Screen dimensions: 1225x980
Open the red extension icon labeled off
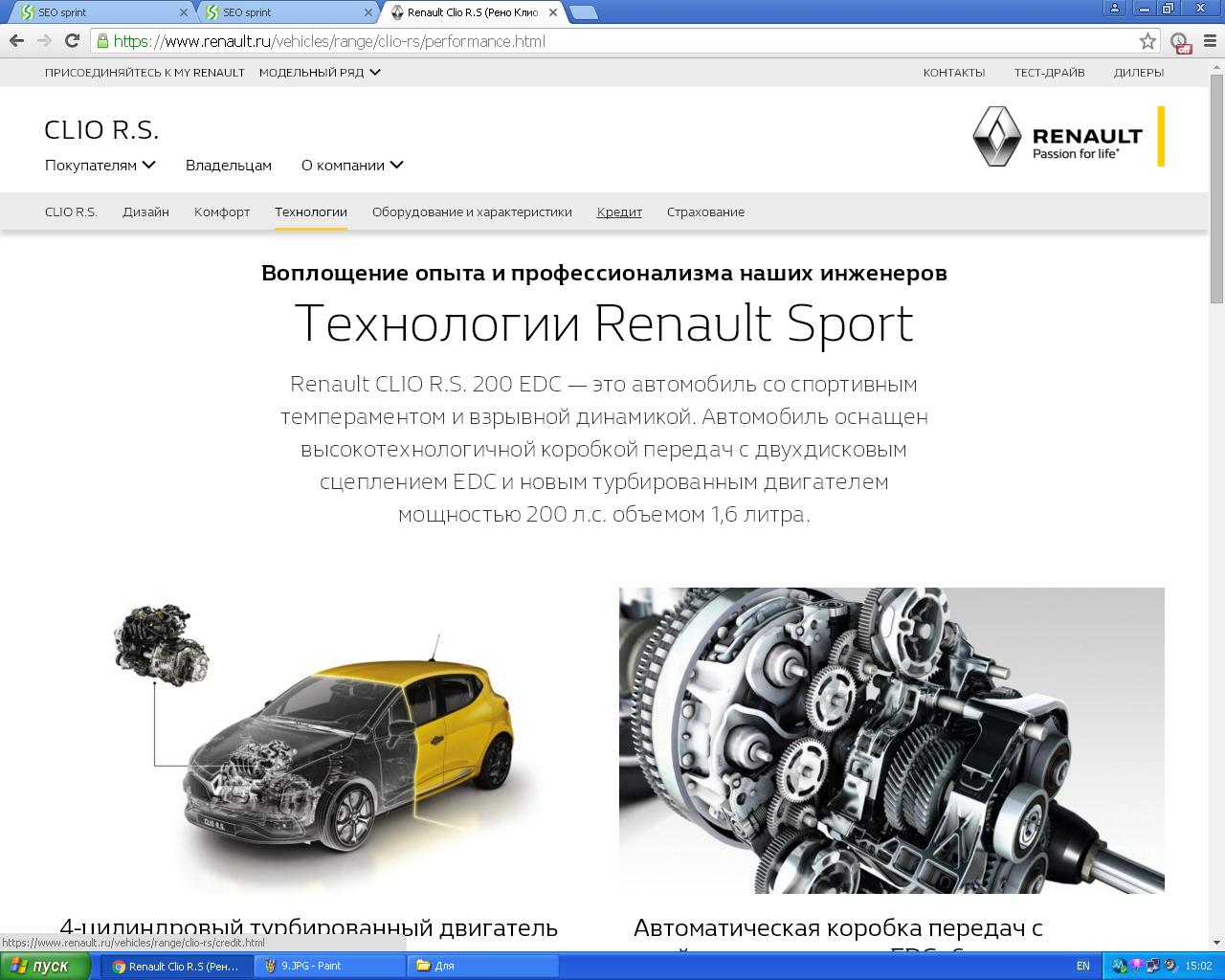[1181, 42]
